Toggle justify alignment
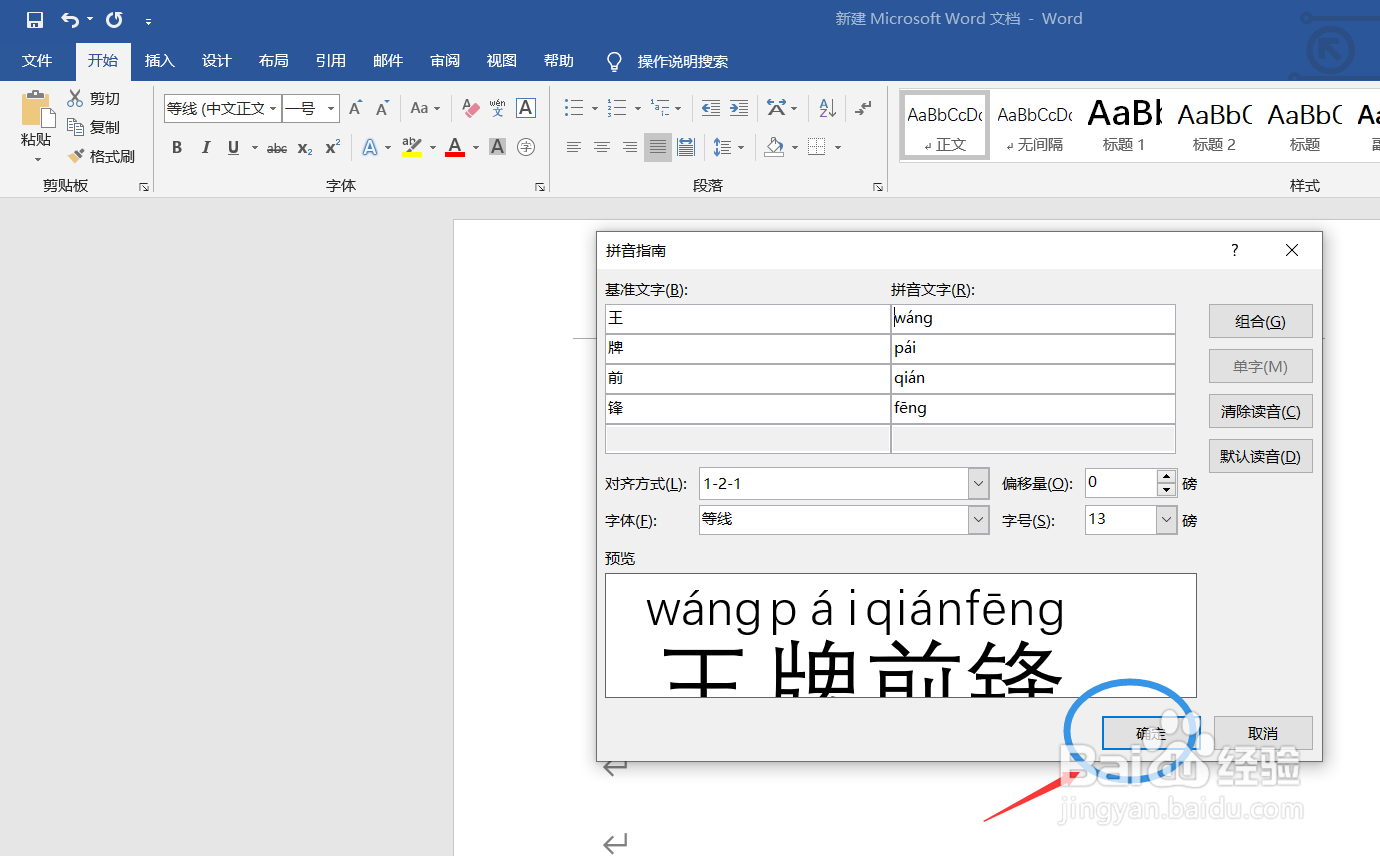 (658, 148)
